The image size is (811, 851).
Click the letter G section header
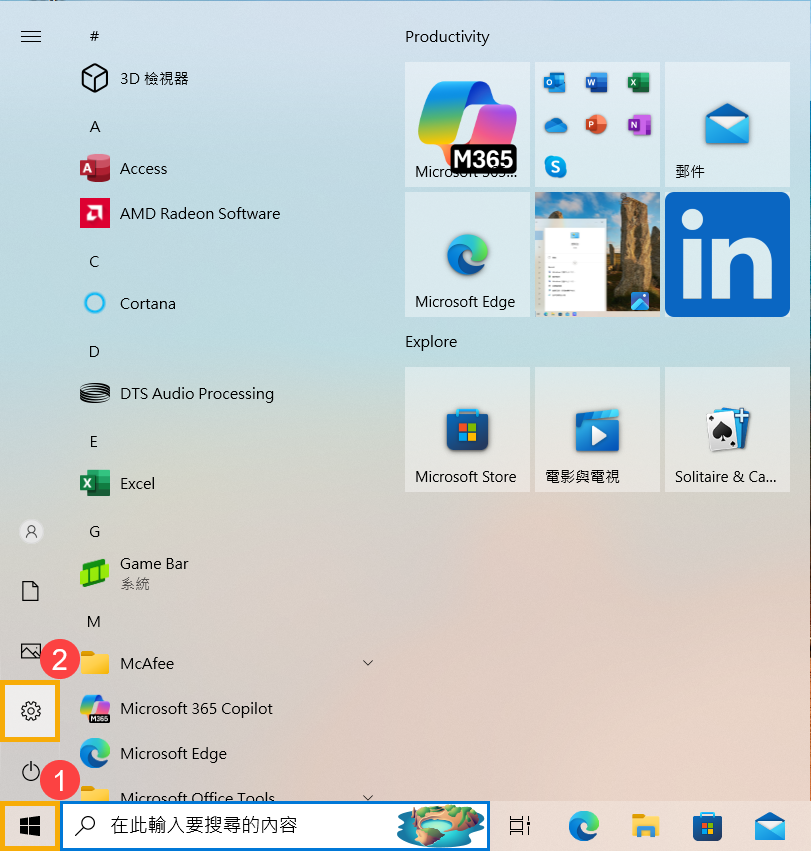pyautogui.click(x=94, y=531)
